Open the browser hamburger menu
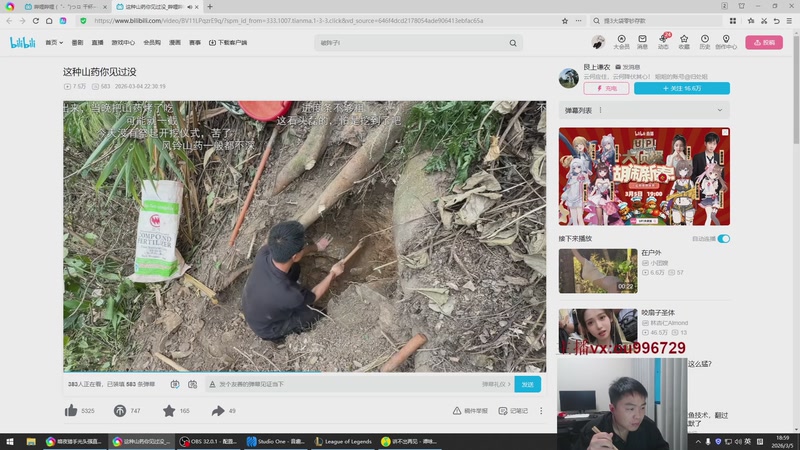The image size is (800, 450). 789,21
